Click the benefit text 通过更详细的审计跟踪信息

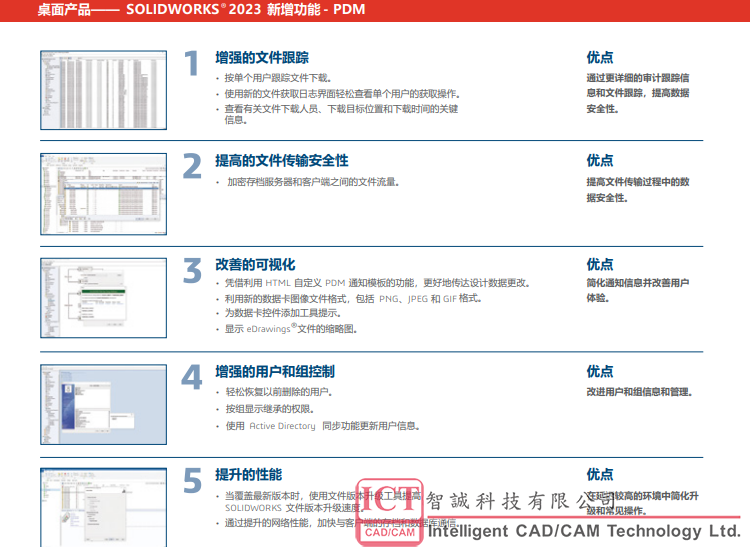[638, 93]
